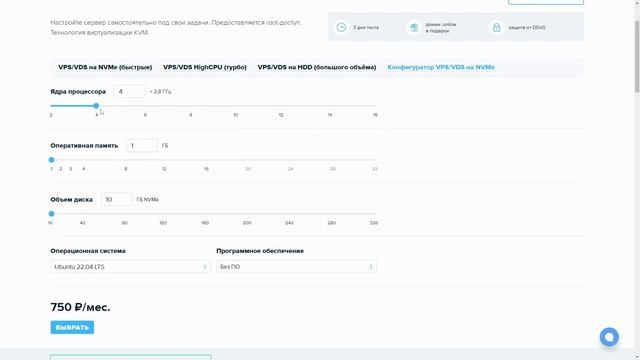Screen dimensions: 640x360
Task: Switch to VPS/VDS HighCPU (турбо) tab
Action: tap(205, 67)
